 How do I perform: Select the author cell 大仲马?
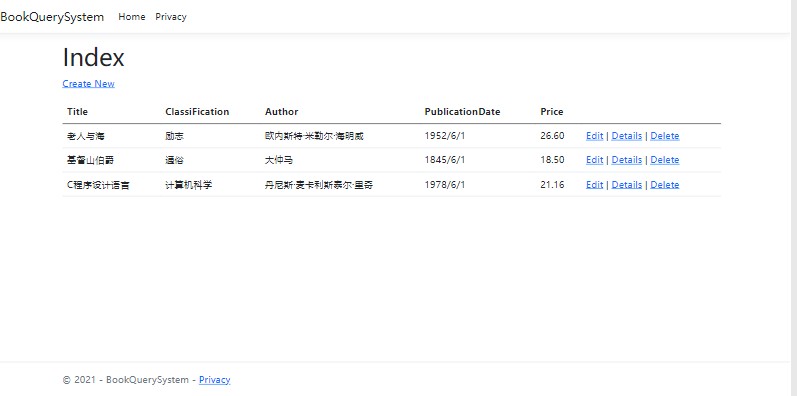(x=279, y=160)
